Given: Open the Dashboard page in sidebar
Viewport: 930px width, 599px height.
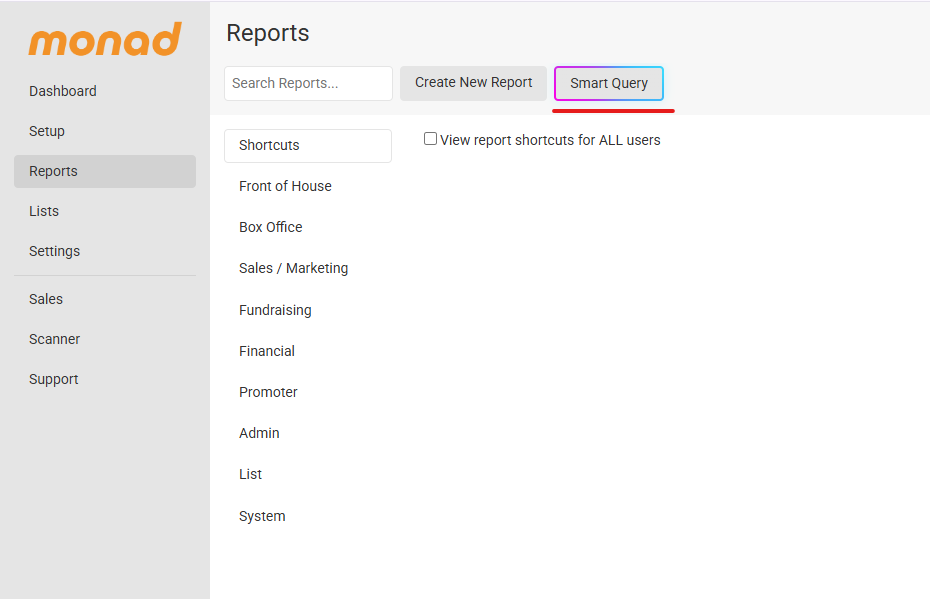Looking at the screenshot, I should (x=63, y=91).
